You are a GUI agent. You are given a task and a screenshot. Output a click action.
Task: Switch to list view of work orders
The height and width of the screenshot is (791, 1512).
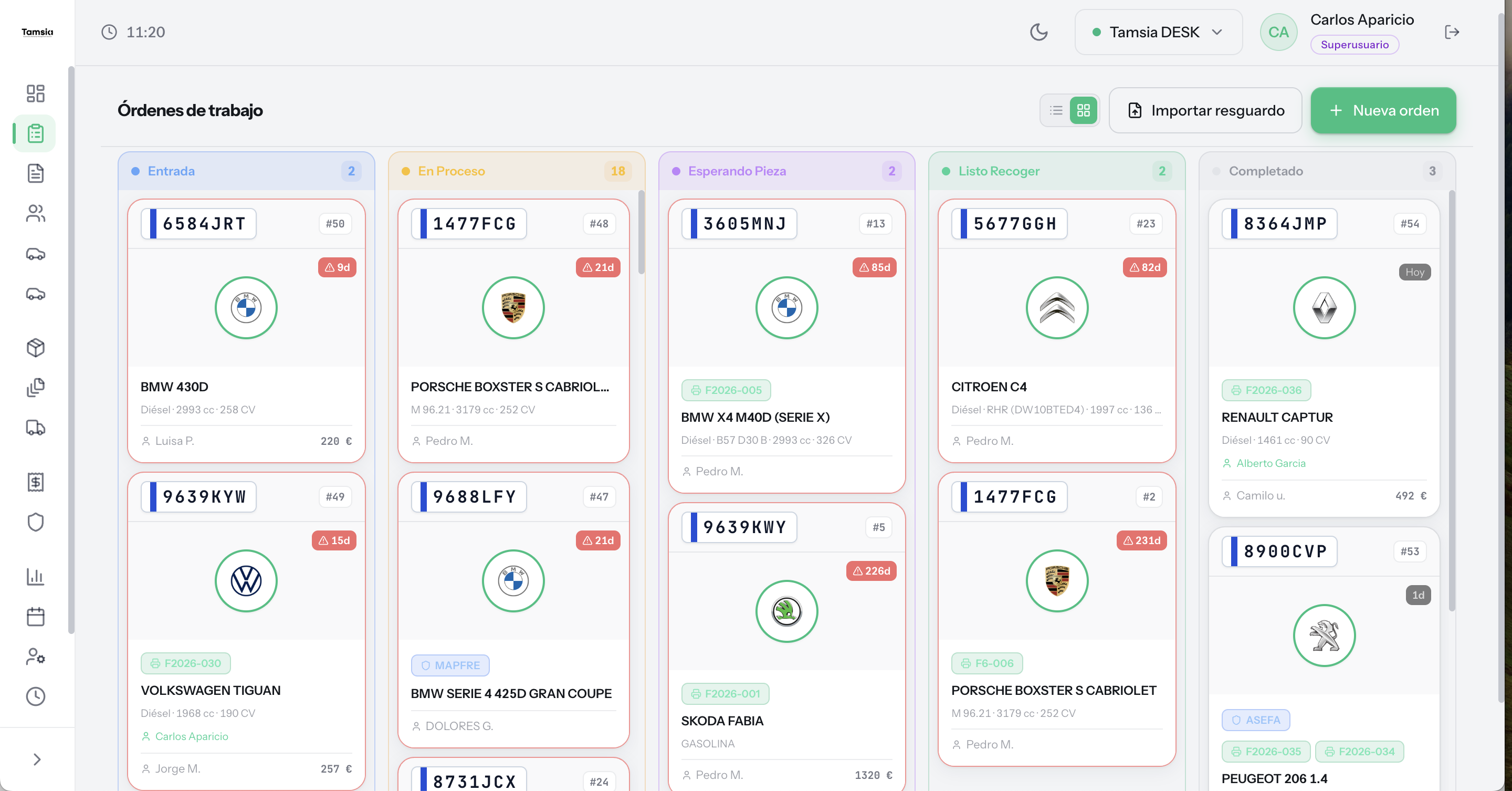point(1056,110)
